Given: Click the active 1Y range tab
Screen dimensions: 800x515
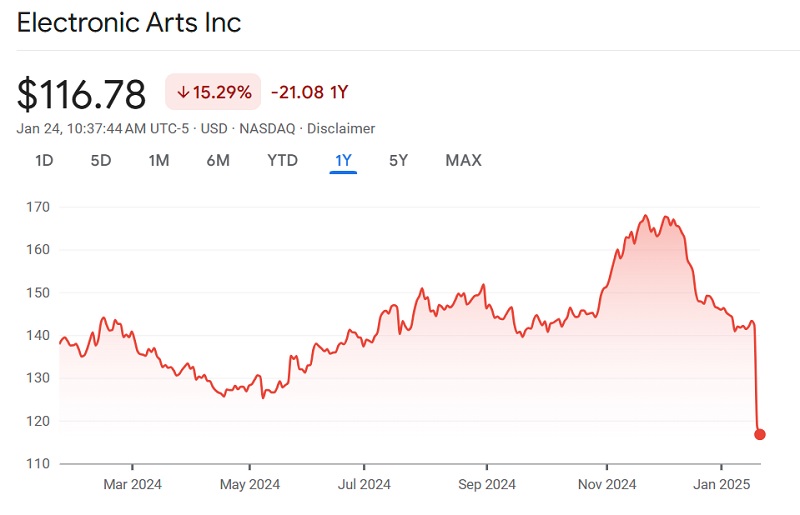Looking at the screenshot, I should click(343, 160).
